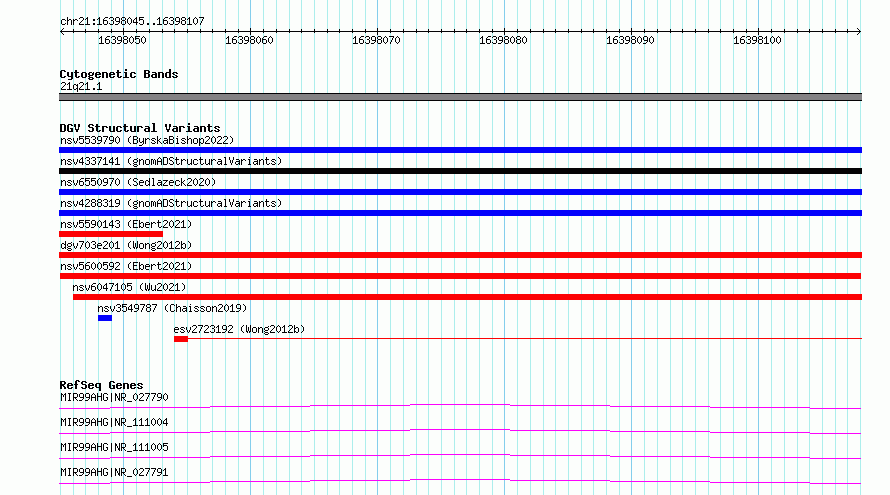The image size is (890, 495).
Task: Click the blue bar for nsv5539790
Action: coord(460,150)
